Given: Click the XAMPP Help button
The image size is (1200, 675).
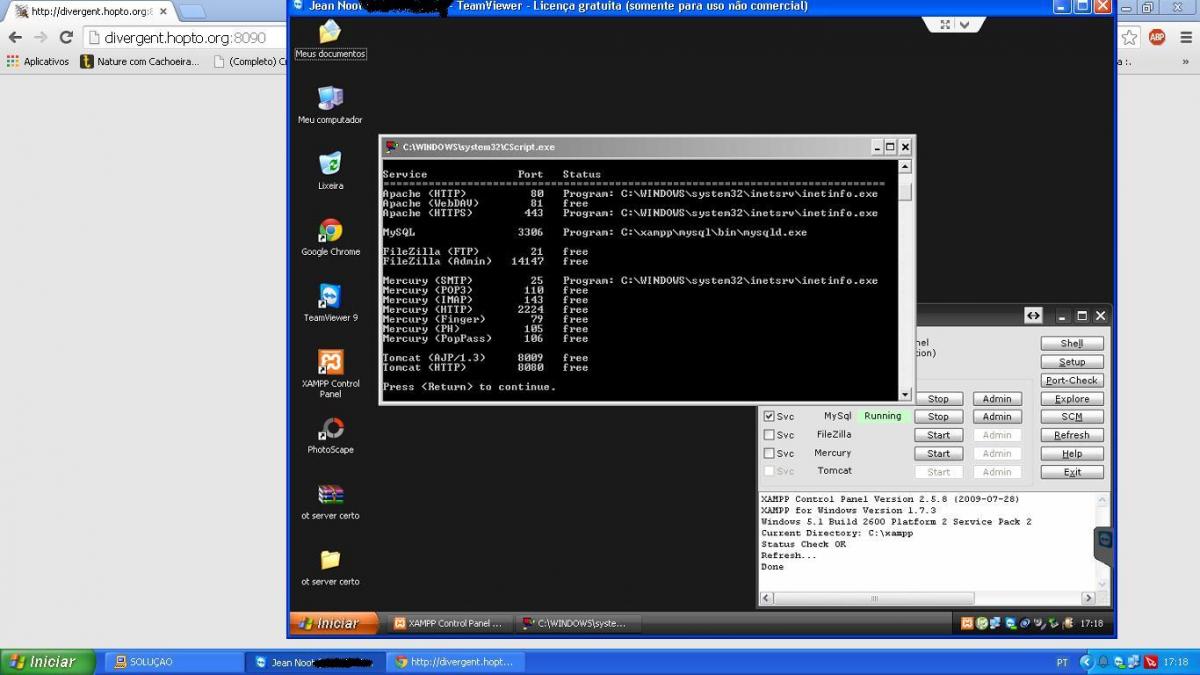Looking at the screenshot, I should tap(1072, 453).
